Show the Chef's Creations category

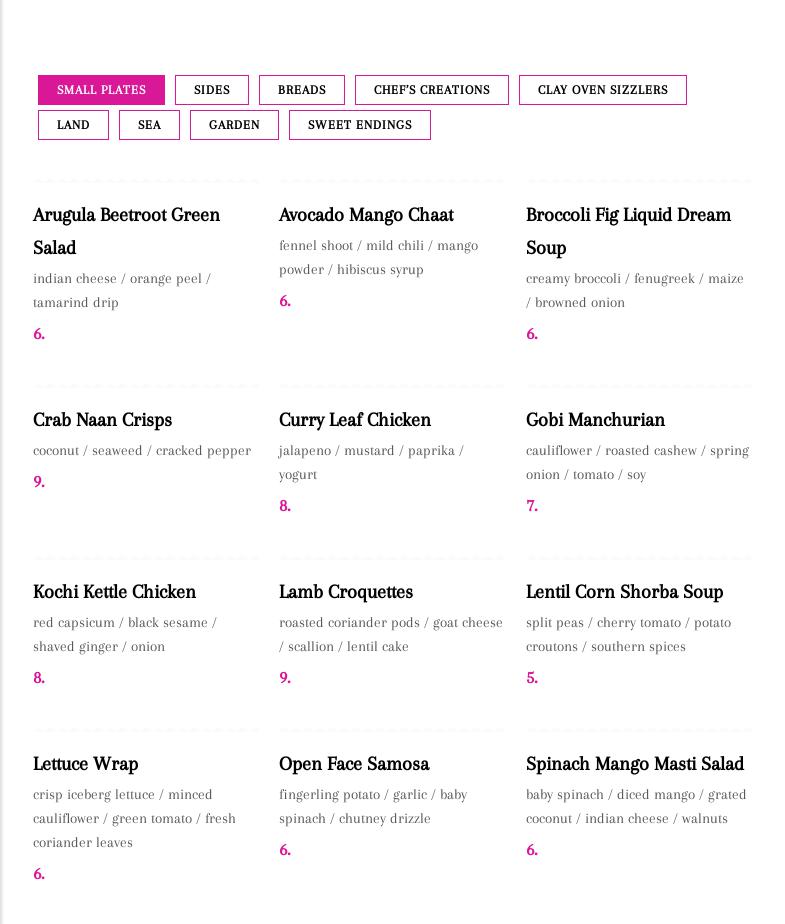pos(432,90)
